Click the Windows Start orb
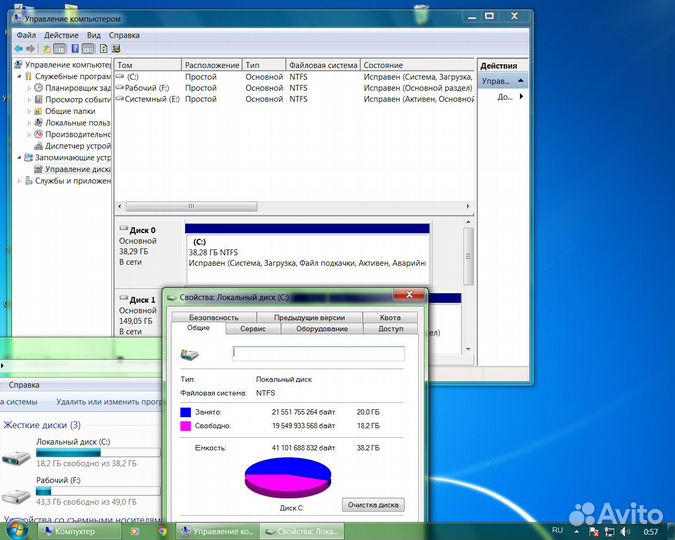 [x=19, y=530]
